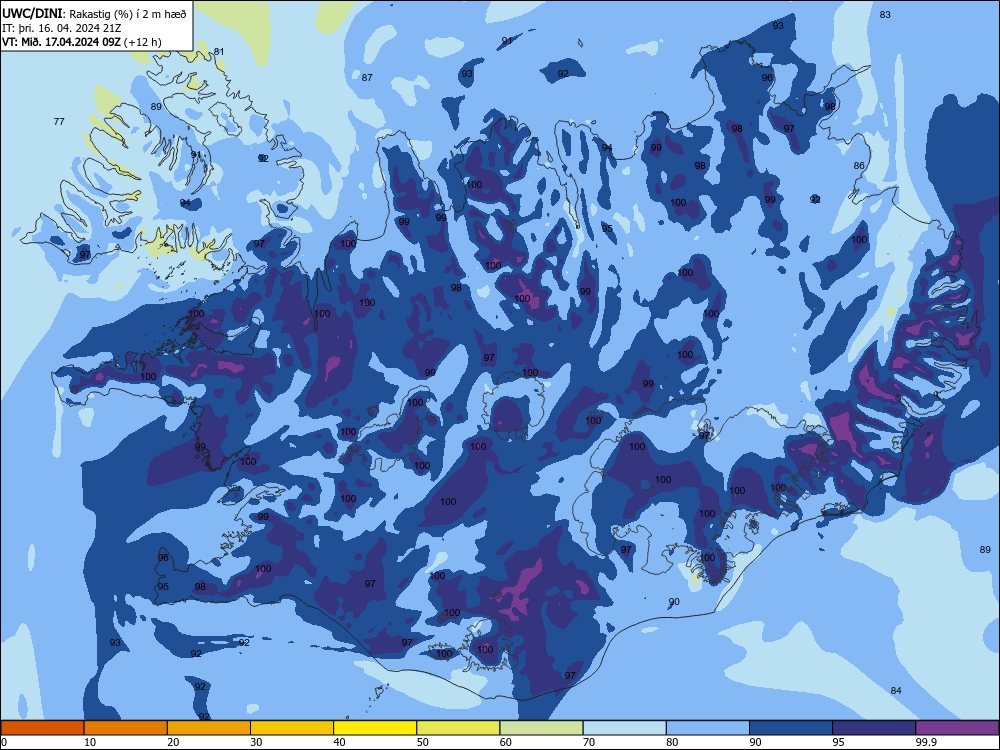Click the 95–99.9 navy legend swatch
This screenshot has width=1000, height=750.
(x=874, y=728)
